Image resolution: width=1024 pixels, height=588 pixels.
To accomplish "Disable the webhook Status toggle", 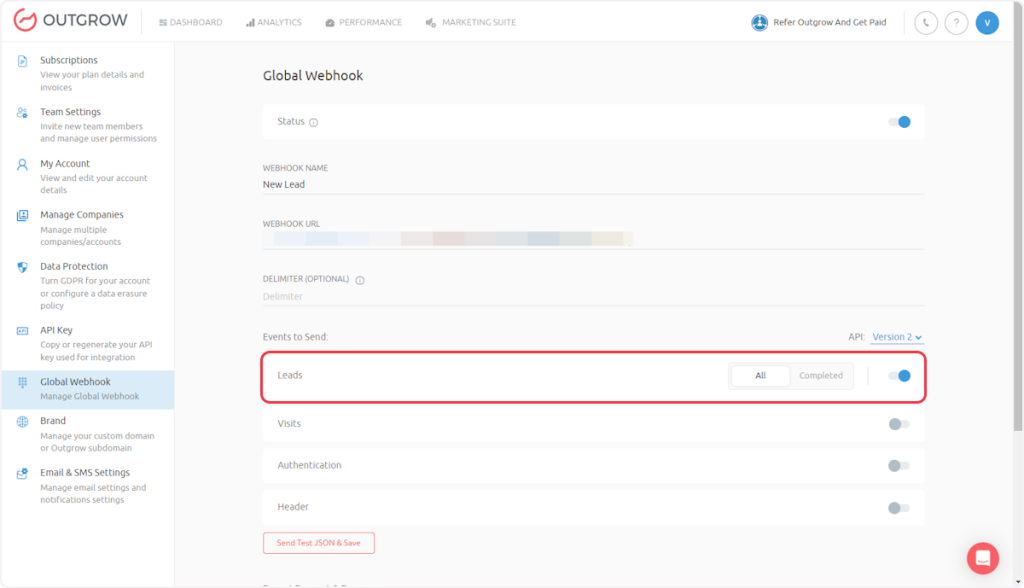I will (x=899, y=122).
